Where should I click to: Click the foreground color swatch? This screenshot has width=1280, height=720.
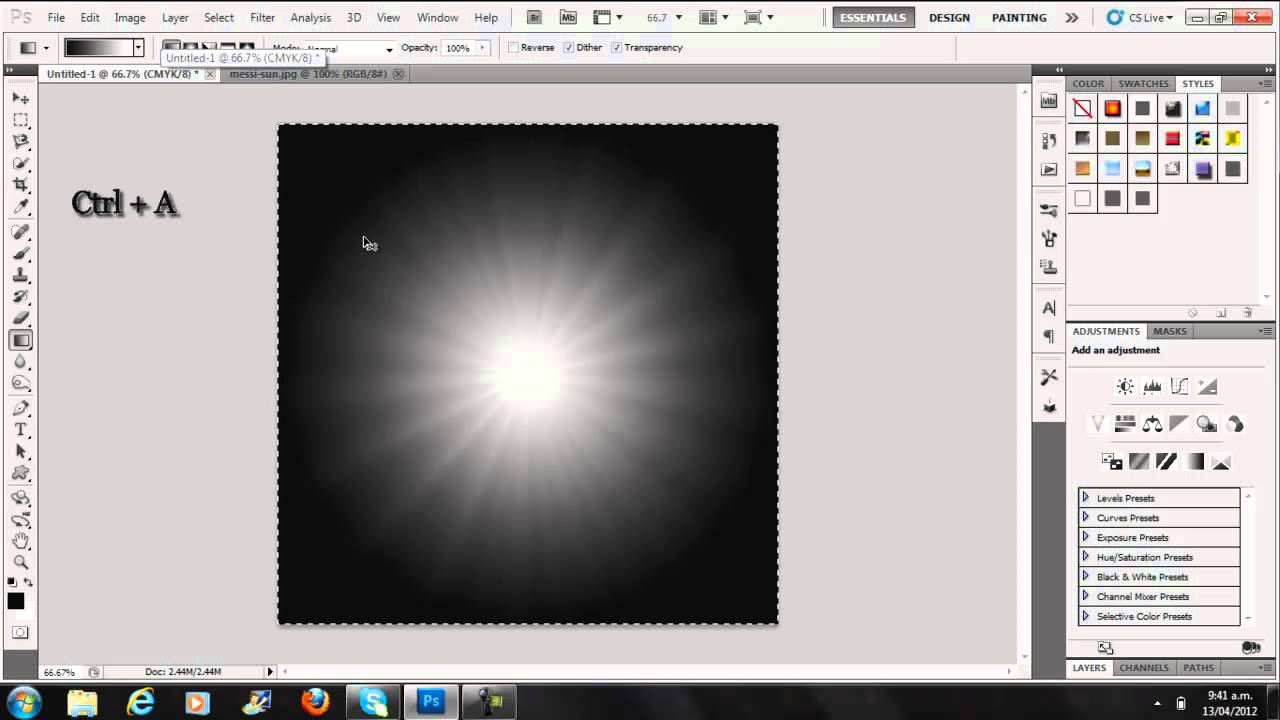pos(16,601)
